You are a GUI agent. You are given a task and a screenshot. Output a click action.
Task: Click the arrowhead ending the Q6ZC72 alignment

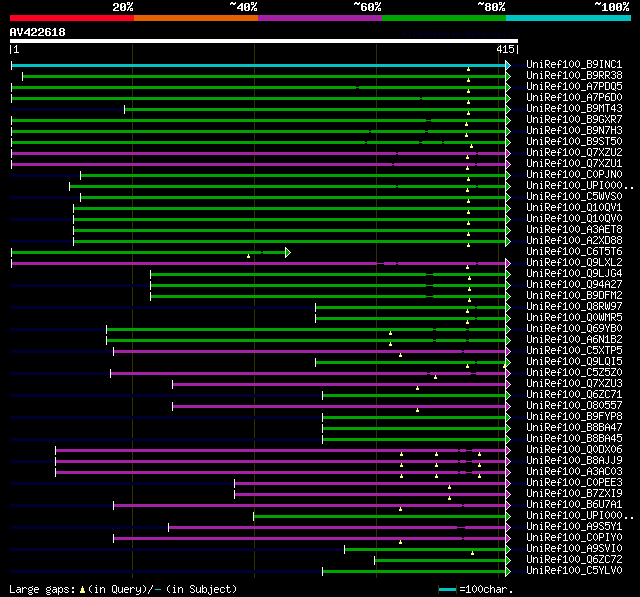tap(508, 561)
